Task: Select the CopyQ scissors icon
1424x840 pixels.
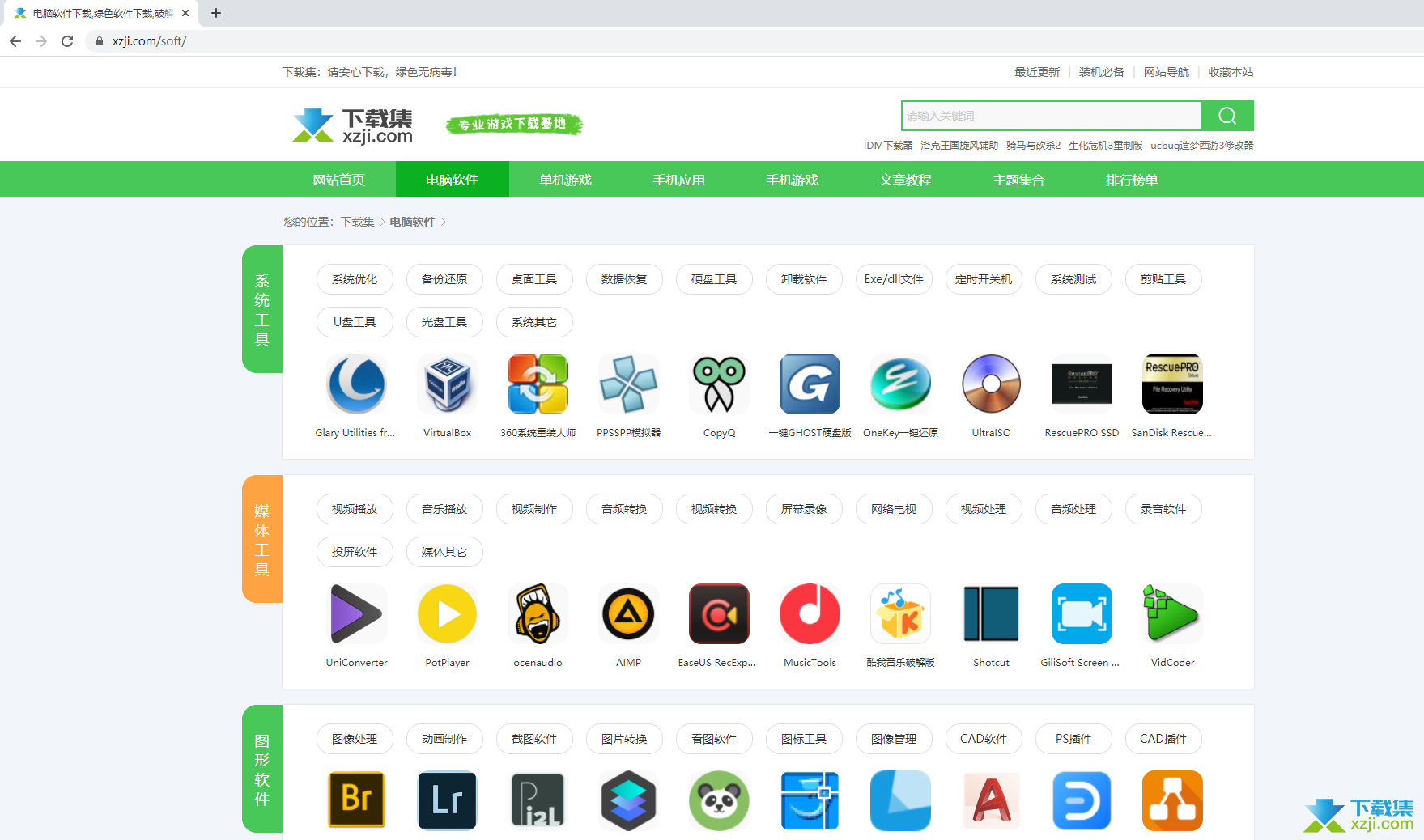Action: pyautogui.click(x=719, y=384)
